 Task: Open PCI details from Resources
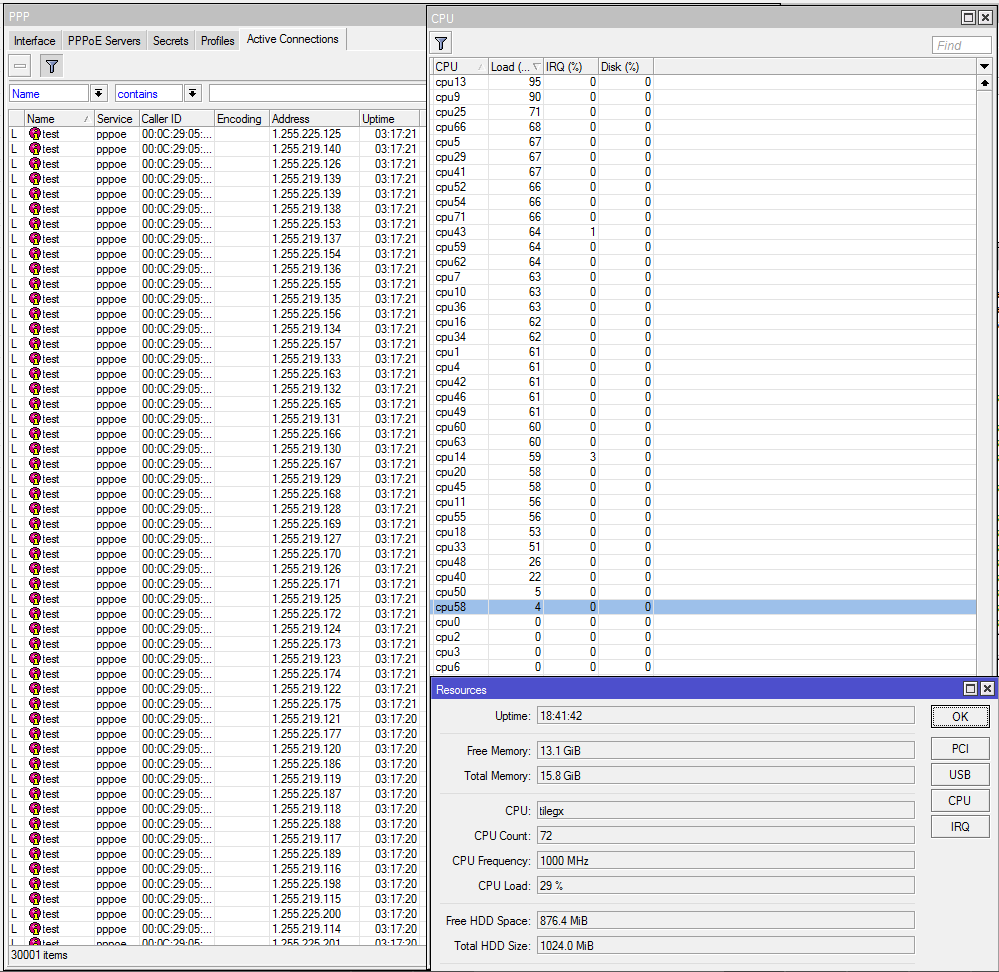pyautogui.click(x=960, y=748)
